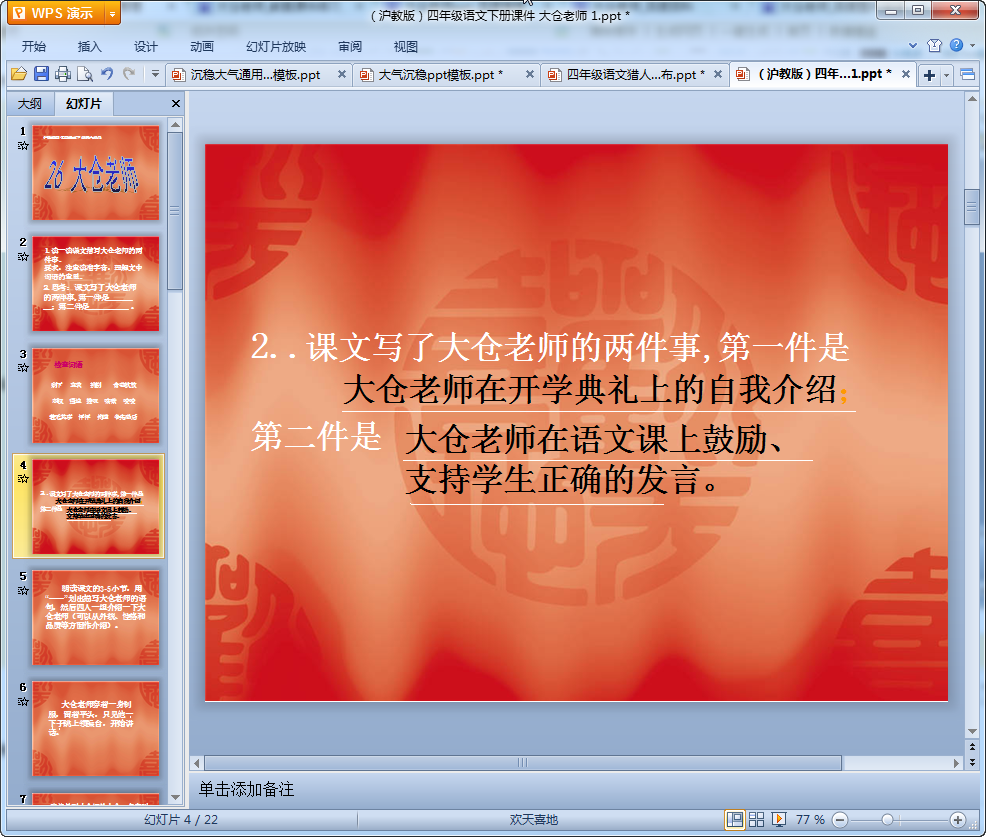Click the window arrangement icon at tab bar end
Screen dimensions: 986x837
pyautogui.click(x=968, y=75)
